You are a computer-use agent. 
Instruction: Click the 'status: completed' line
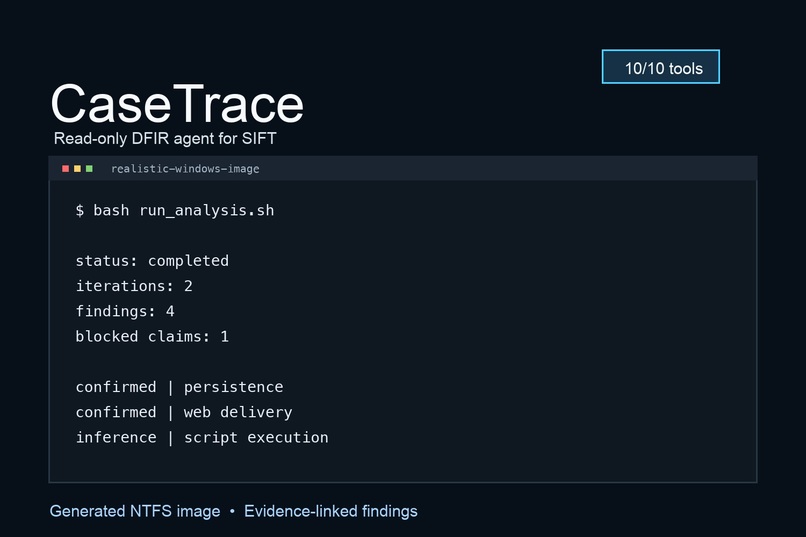[x=152, y=261]
